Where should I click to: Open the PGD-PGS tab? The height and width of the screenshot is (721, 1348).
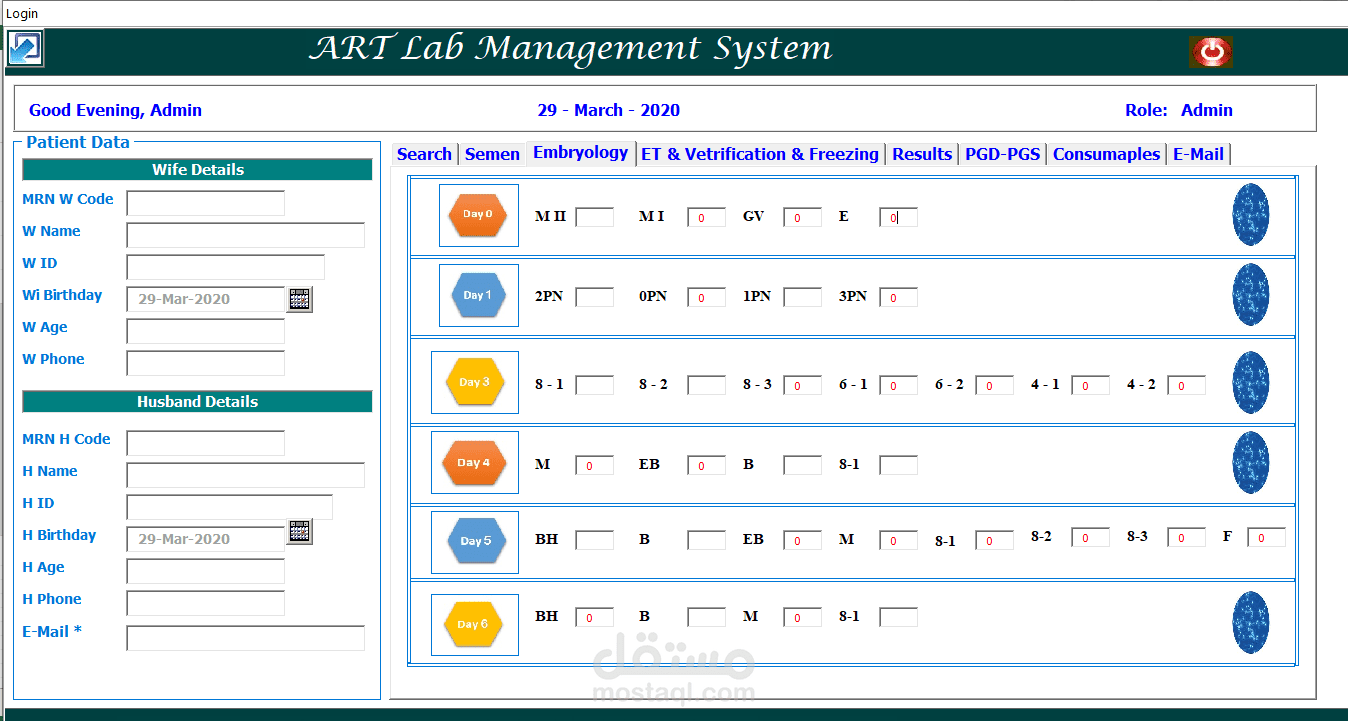click(1003, 154)
